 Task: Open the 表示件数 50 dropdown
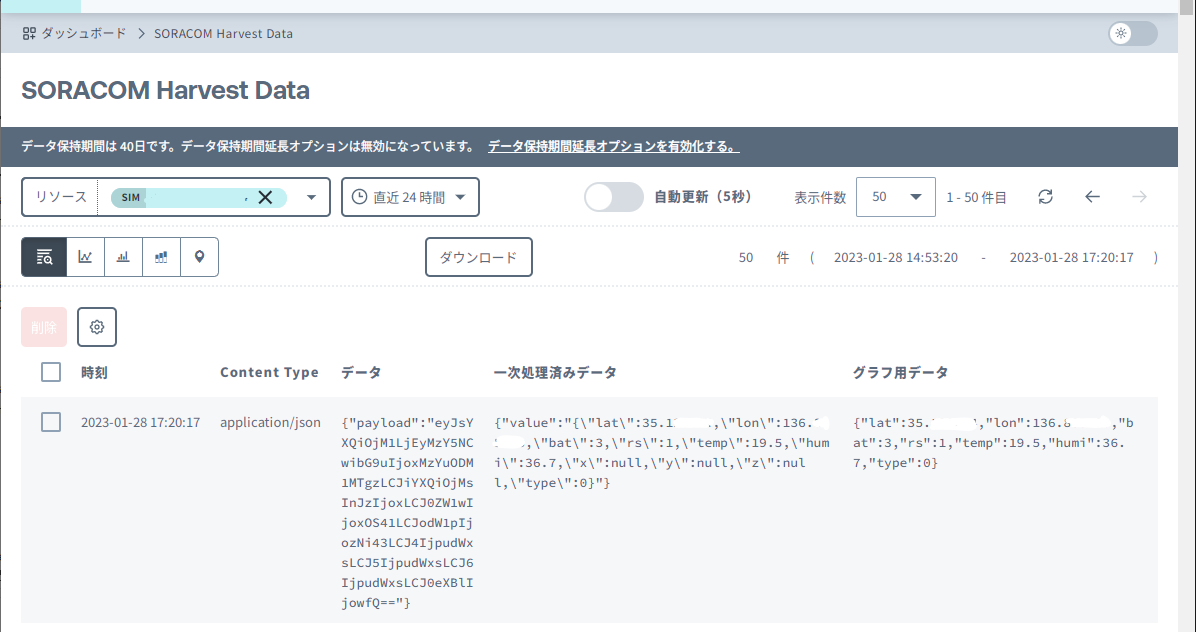895,197
